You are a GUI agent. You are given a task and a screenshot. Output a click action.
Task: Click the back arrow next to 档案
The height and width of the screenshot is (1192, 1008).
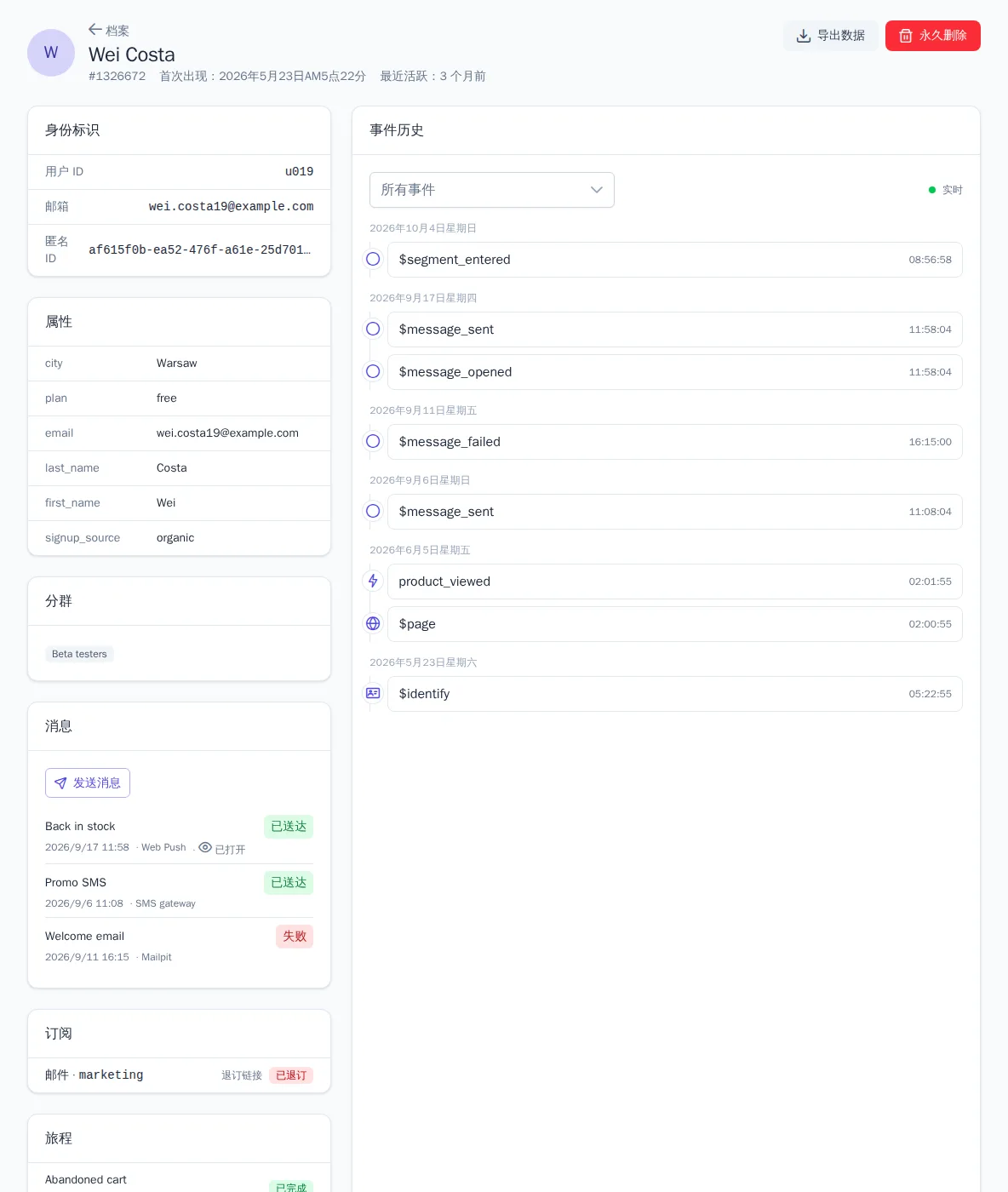[x=95, y=30]
